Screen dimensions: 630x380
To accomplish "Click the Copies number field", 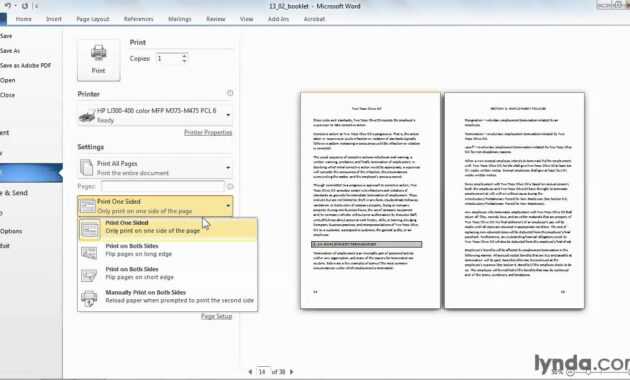I will [169, 59].
